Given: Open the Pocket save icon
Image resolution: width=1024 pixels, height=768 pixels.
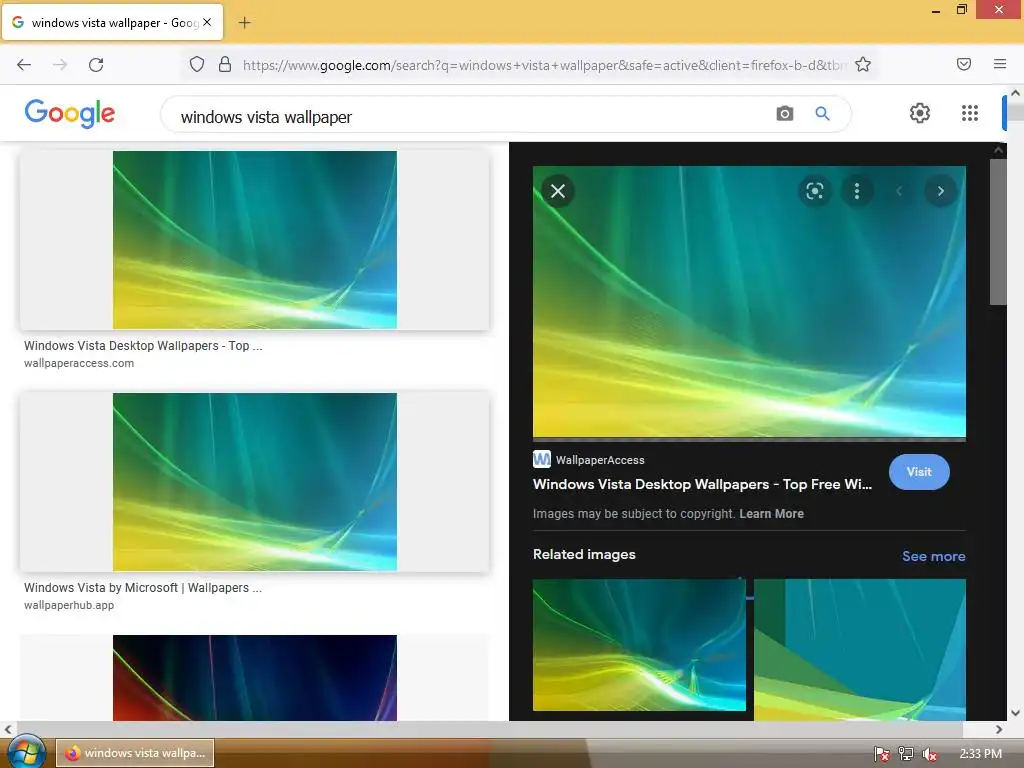Looking at the screenshot, I should coord(963,64).
